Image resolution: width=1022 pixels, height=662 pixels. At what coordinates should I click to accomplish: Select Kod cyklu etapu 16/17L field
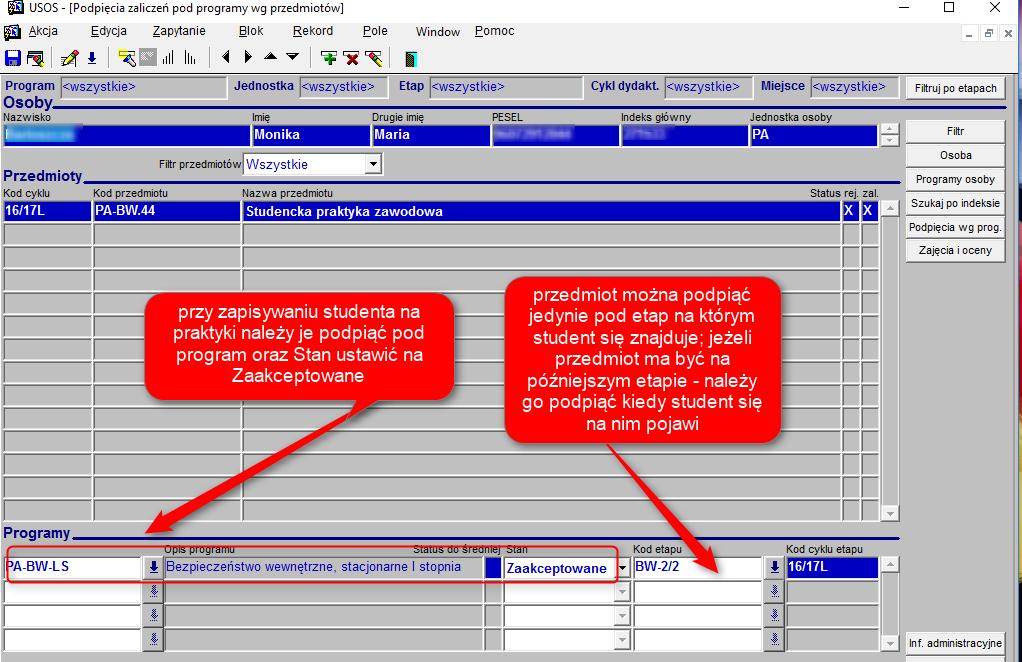coord(832,568)
